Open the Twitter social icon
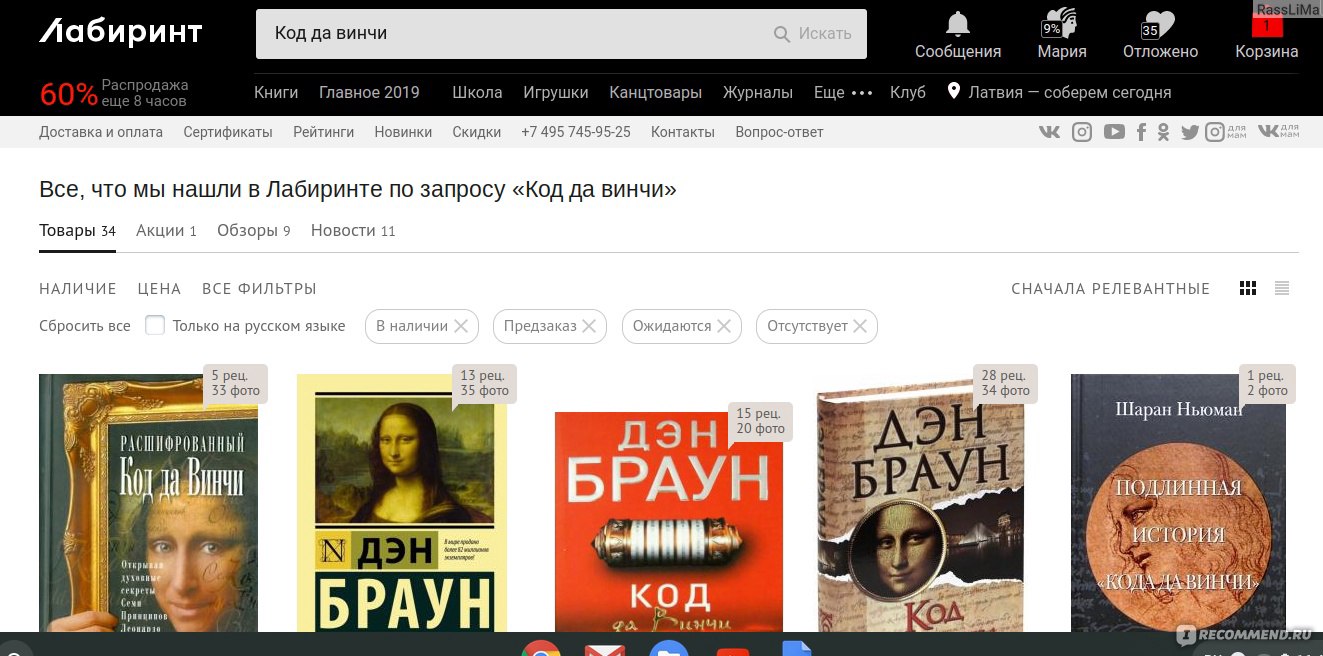Viewport: 1323px width, 656px height. point(1189,132)
